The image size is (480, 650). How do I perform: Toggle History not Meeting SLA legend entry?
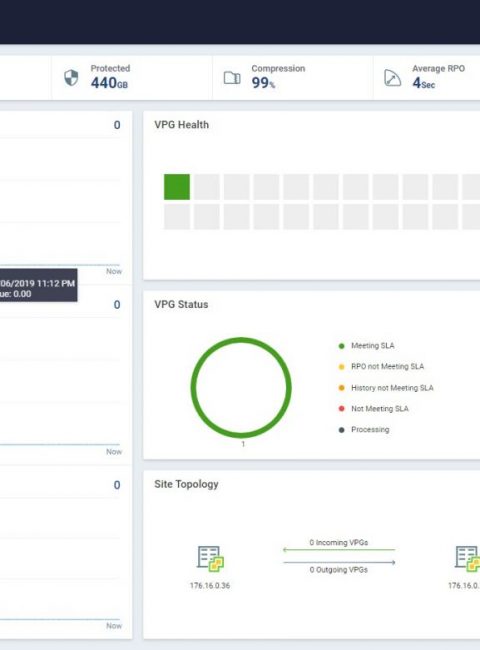point(386,388)
